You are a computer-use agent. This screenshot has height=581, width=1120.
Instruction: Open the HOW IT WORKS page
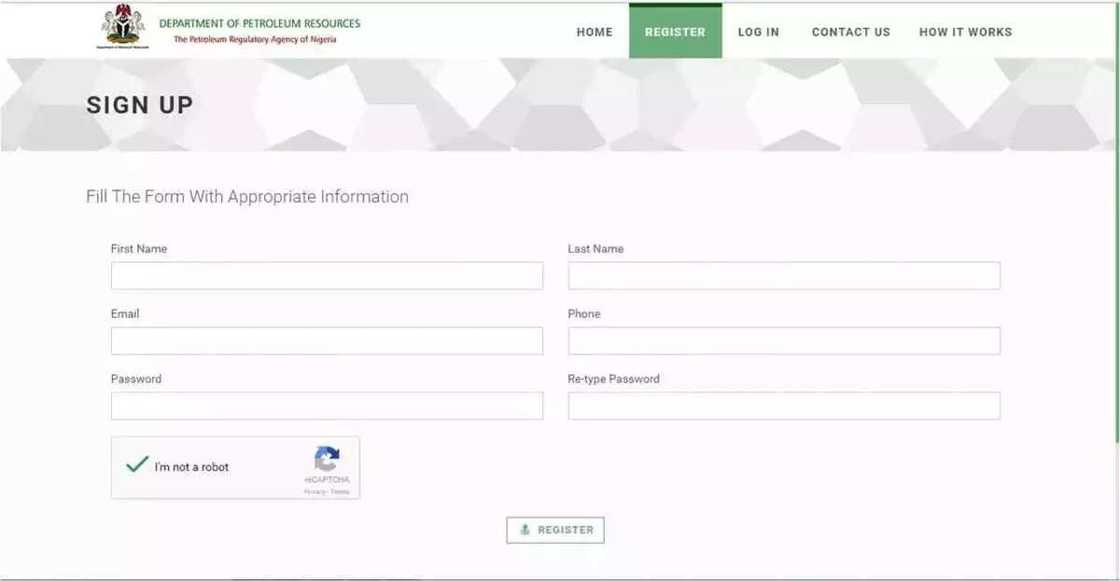[x=966, y=31]
